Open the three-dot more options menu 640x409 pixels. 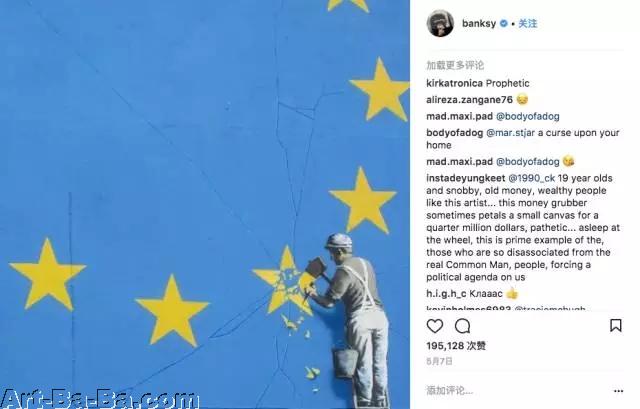coord(618,391)
